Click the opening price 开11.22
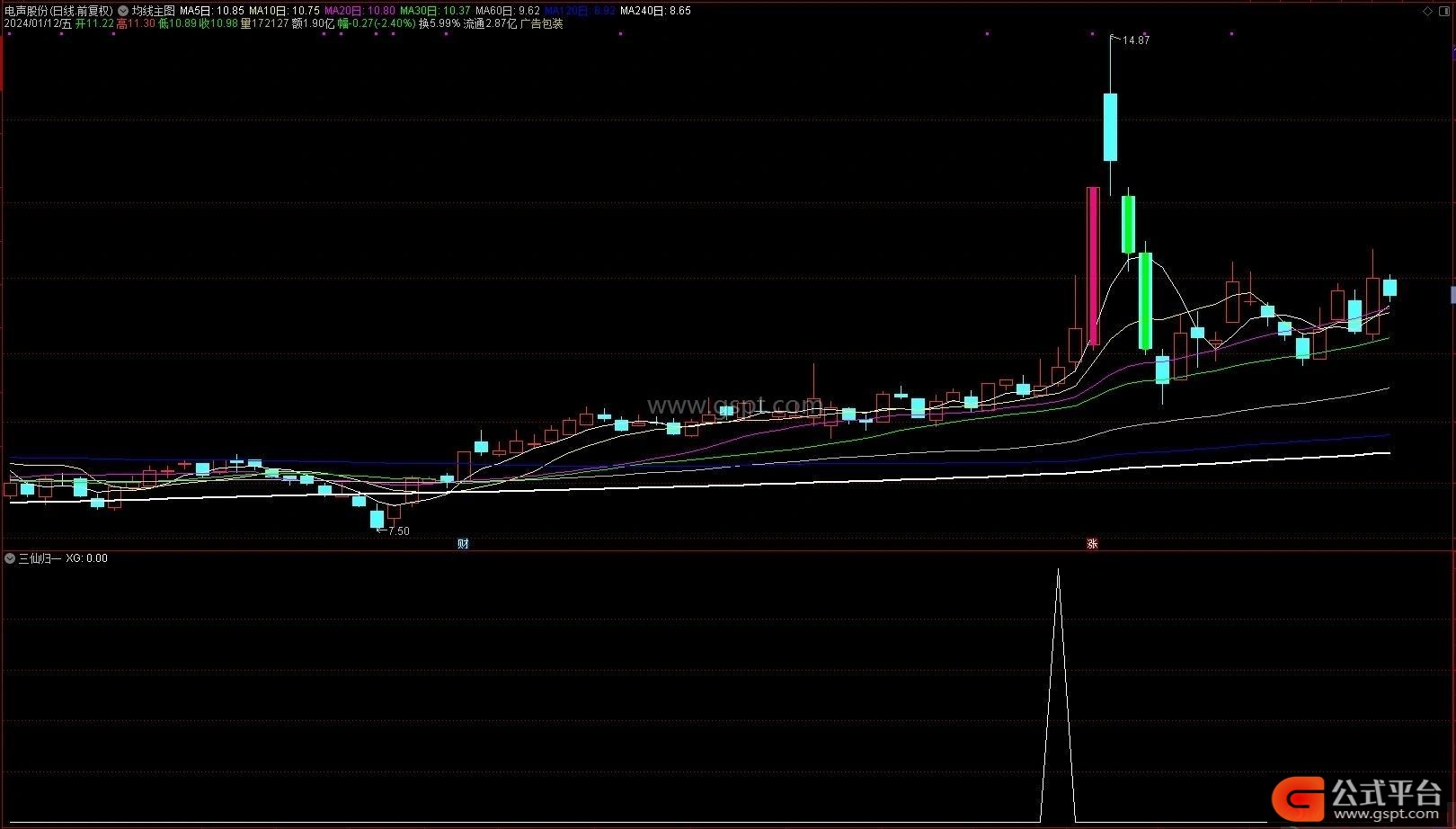The image size is (1456, 829). pyautogui.click(x=94, y=24)
